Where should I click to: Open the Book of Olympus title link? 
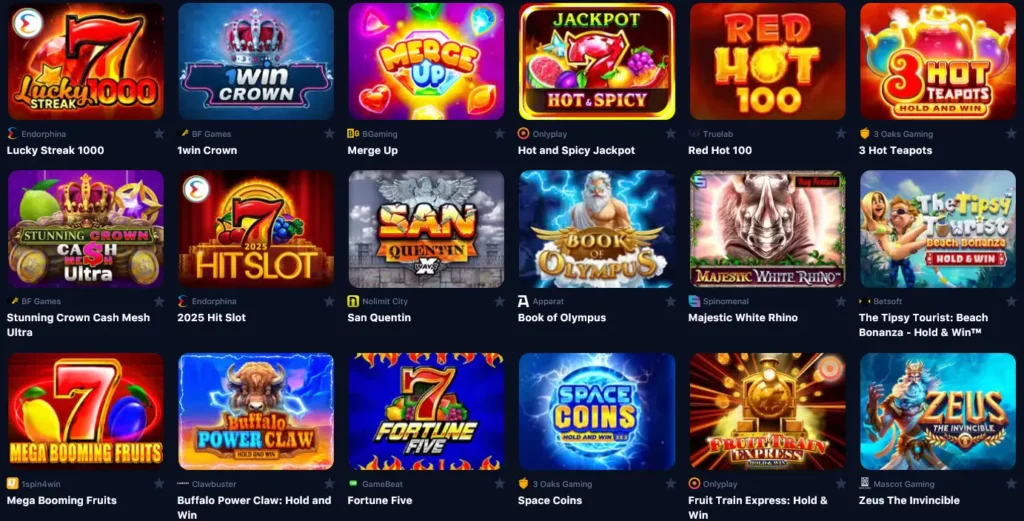(562, 318)
